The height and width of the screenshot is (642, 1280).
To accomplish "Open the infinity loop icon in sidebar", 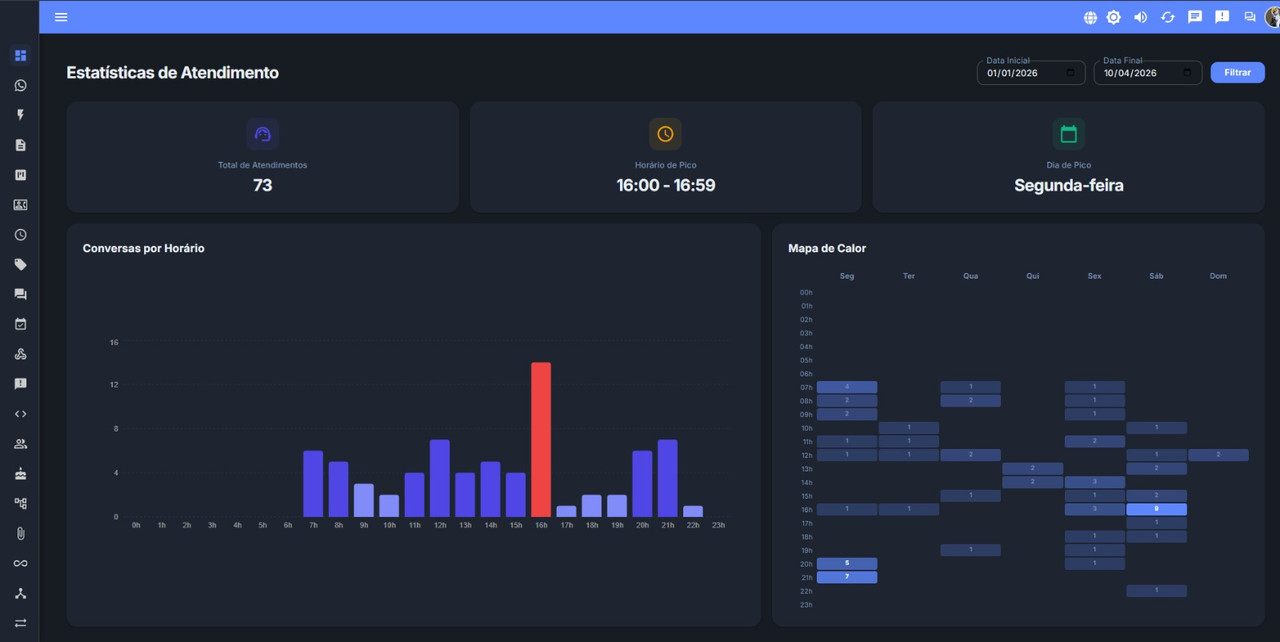I will 20,564.
